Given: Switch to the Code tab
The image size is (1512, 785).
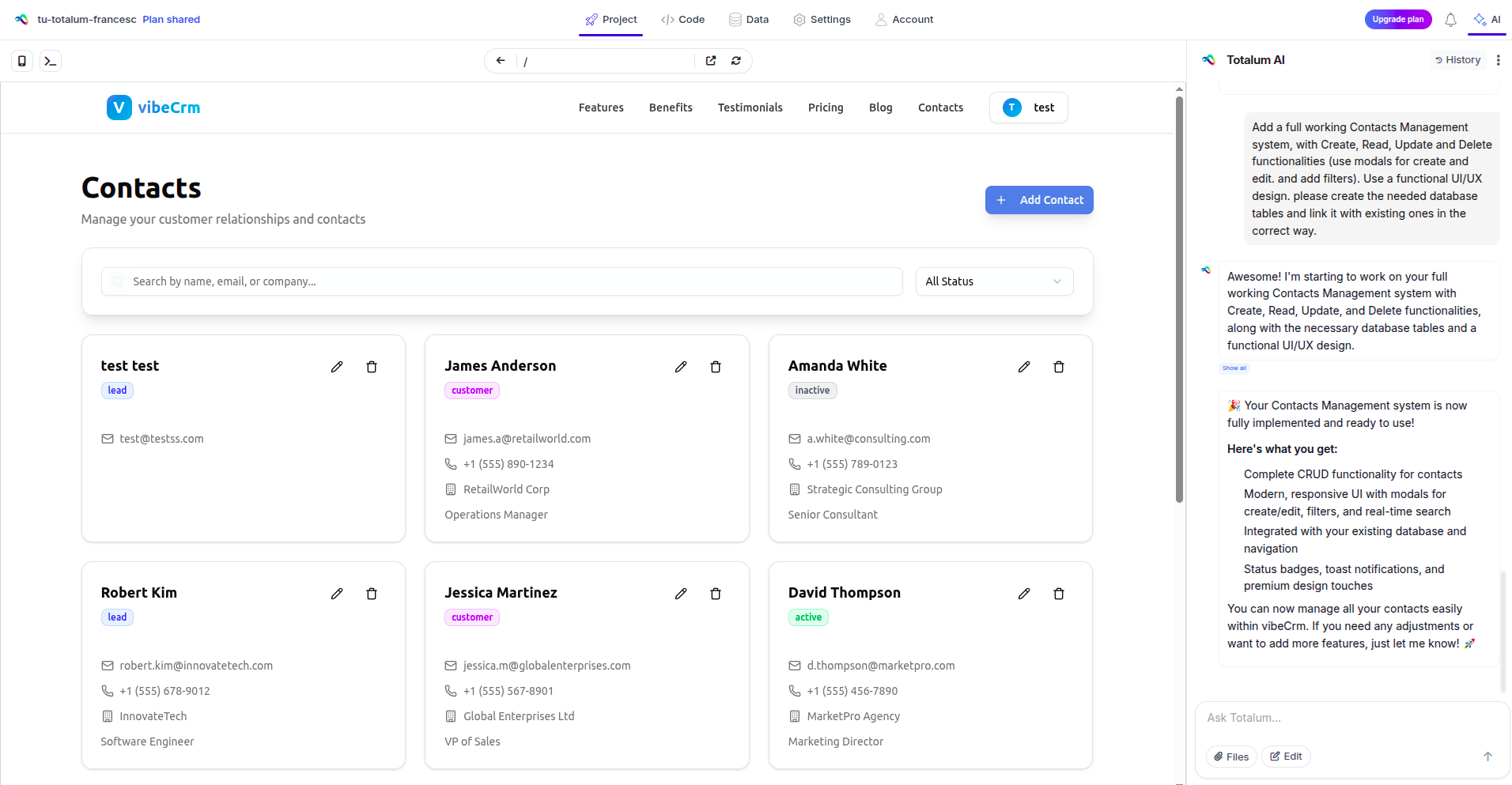Looking at the screenshot, I should (682, 20).
